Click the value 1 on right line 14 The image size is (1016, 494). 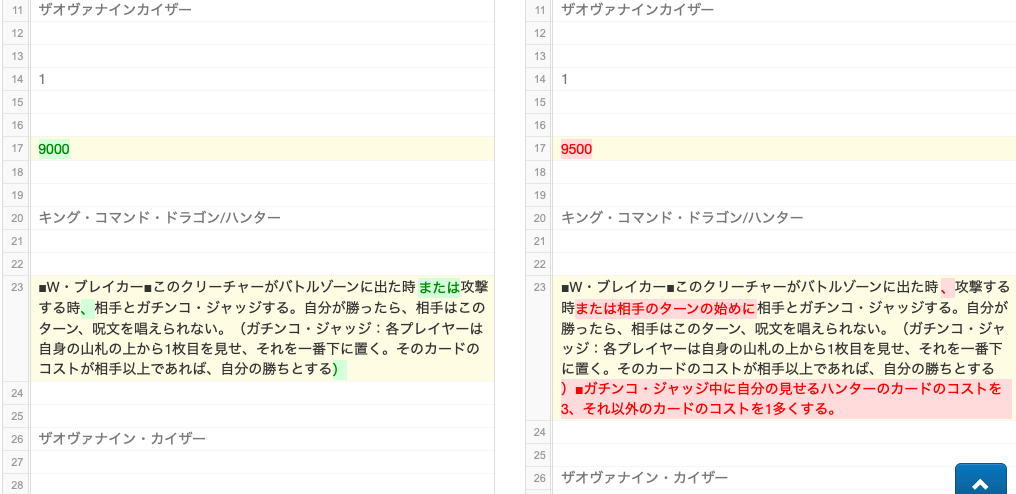point(564,79)
